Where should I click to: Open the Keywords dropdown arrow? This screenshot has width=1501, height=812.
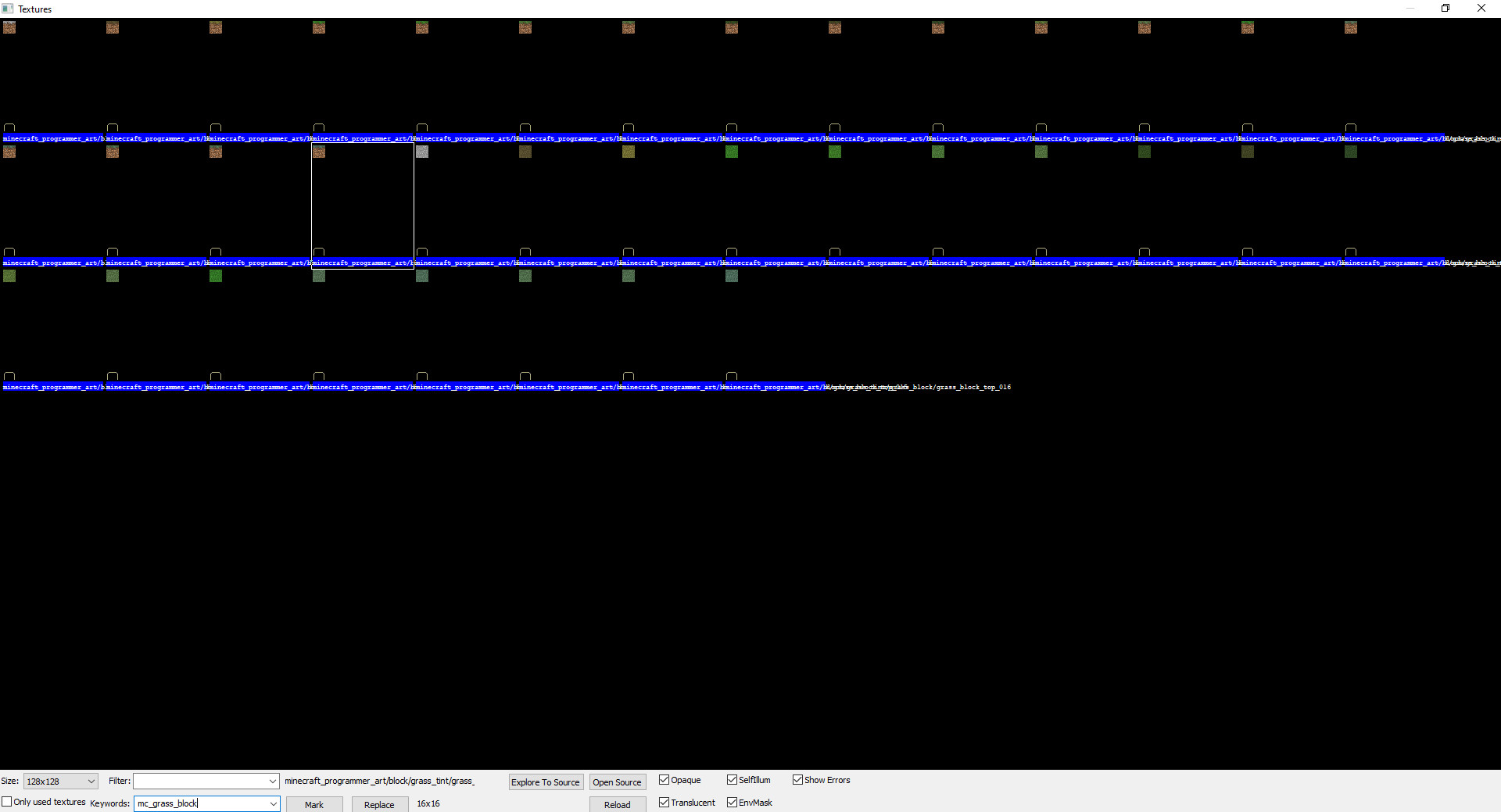coord(272,803)
